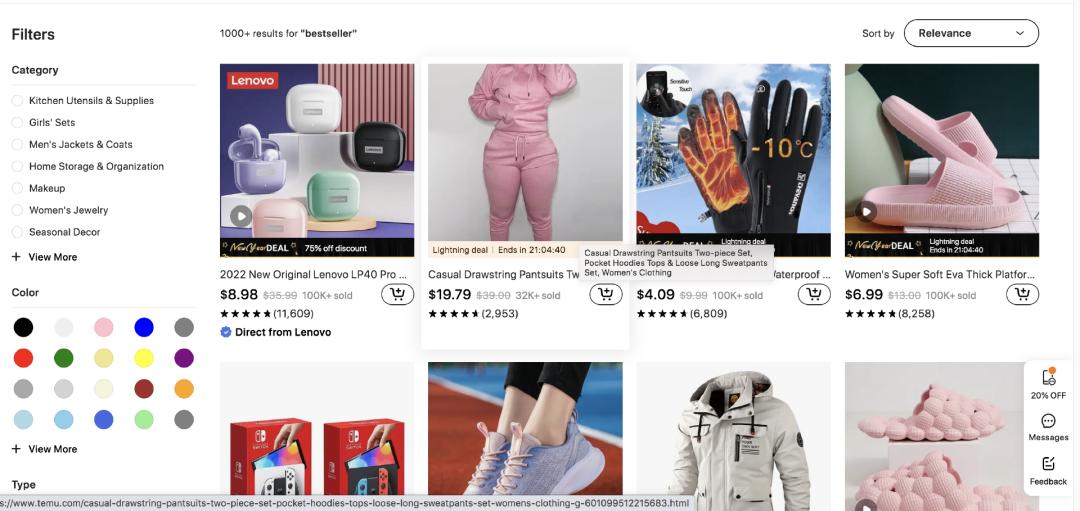
Task: Add Casual Drawstring Pantsuits to cart
Action: click(605, 295)
